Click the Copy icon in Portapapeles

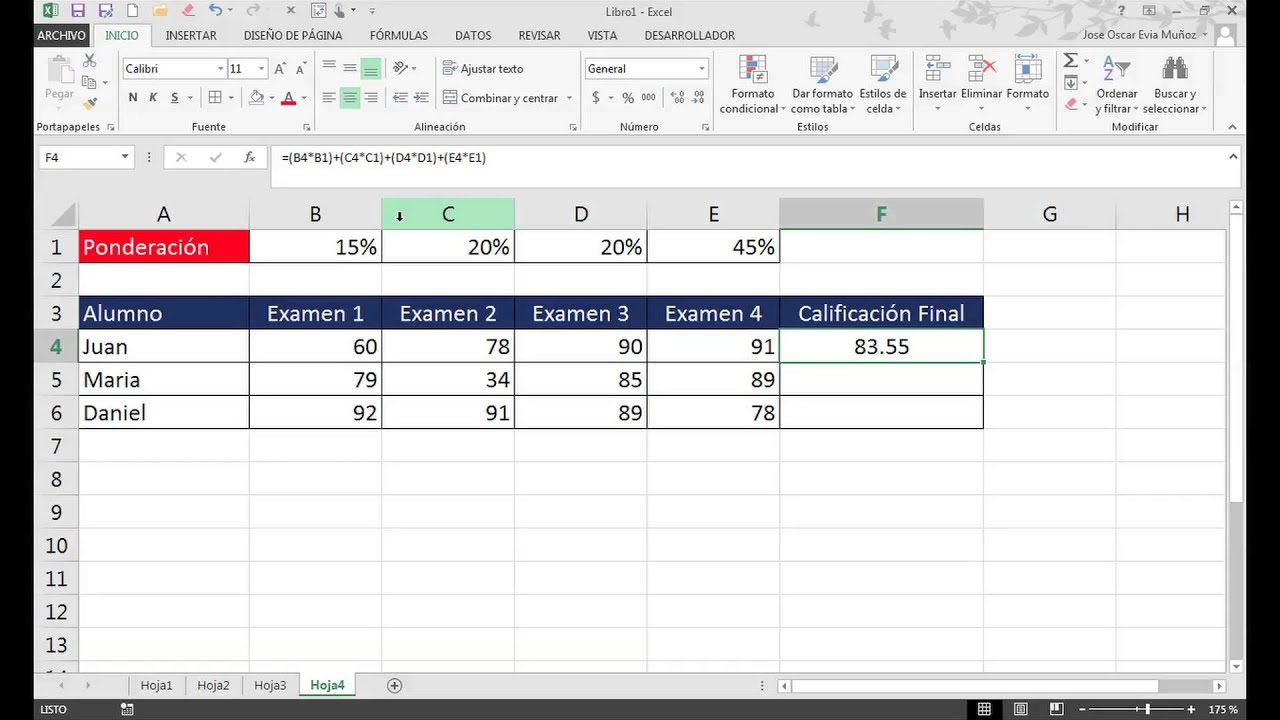[x=89, y=82]
